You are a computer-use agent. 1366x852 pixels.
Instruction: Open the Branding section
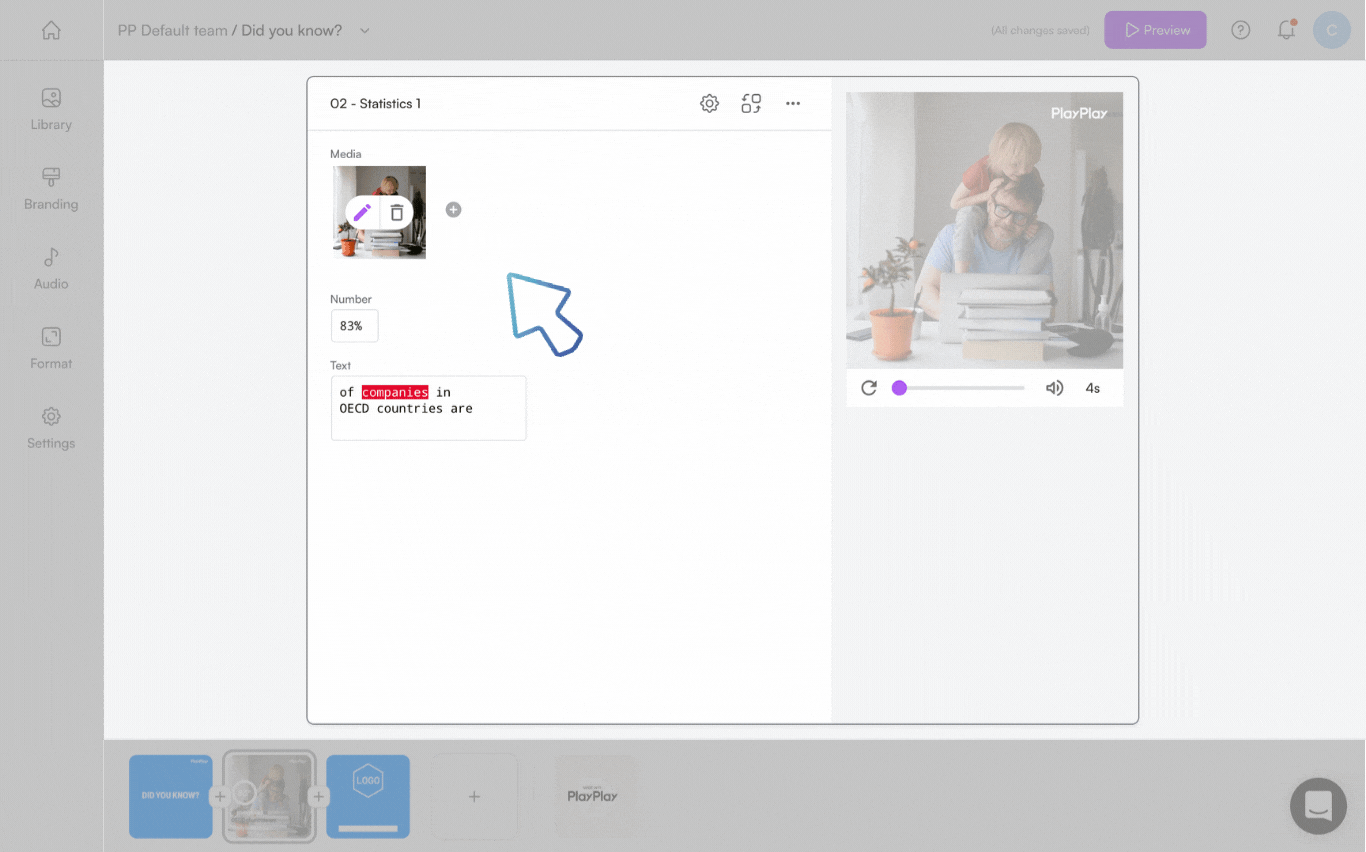(x=50, y=186)
